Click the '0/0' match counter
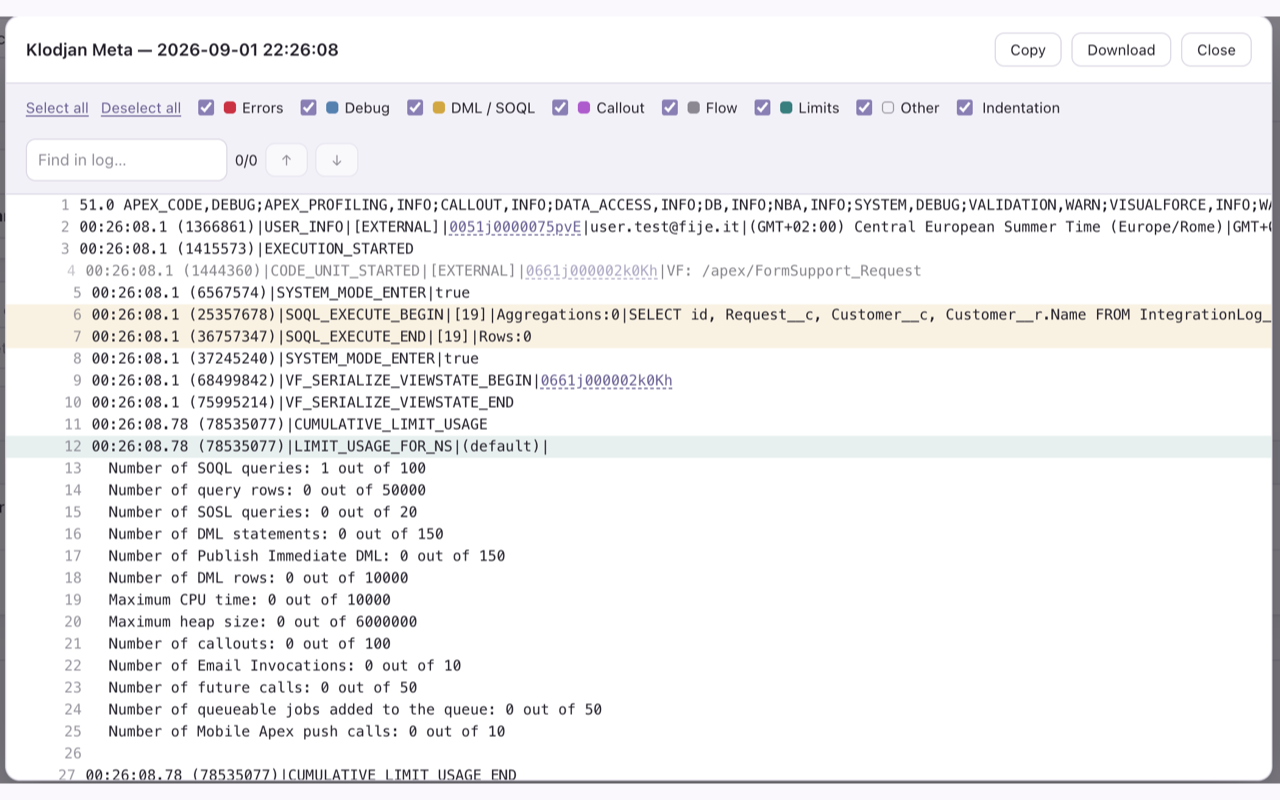This screenshot has width=1280, height=800. (246, 160)
